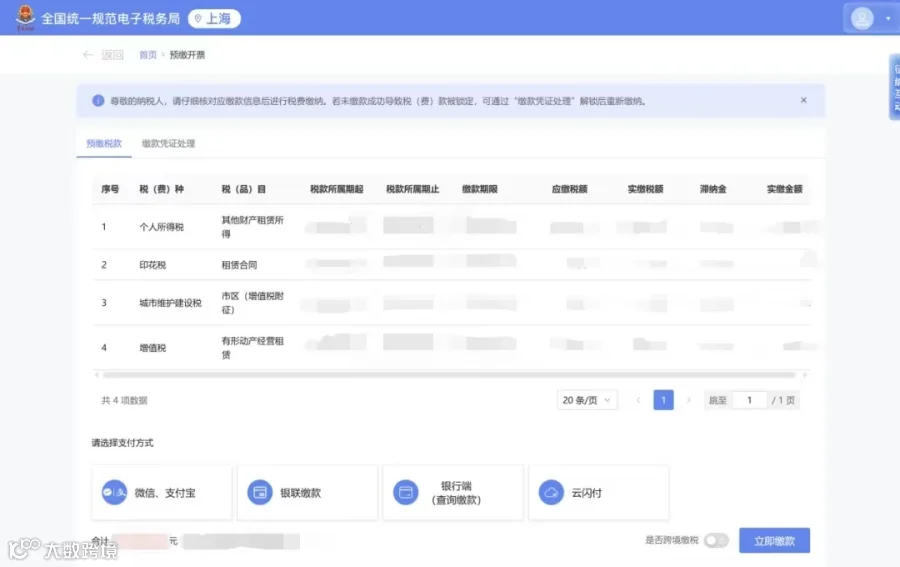Toggle the 是否跨境缴税 switch

(x=716, y=540)
